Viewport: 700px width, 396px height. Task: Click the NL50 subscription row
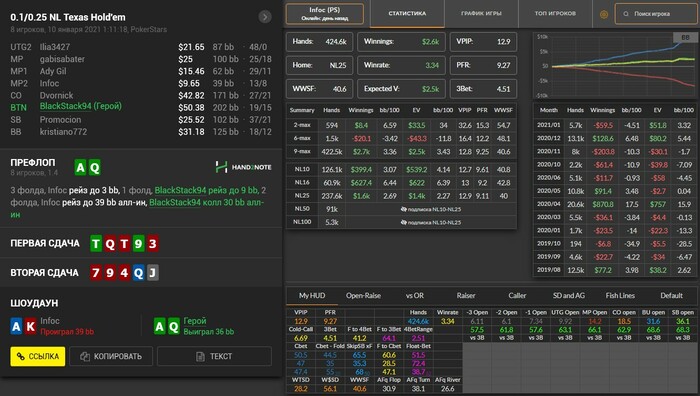[401, 209]
